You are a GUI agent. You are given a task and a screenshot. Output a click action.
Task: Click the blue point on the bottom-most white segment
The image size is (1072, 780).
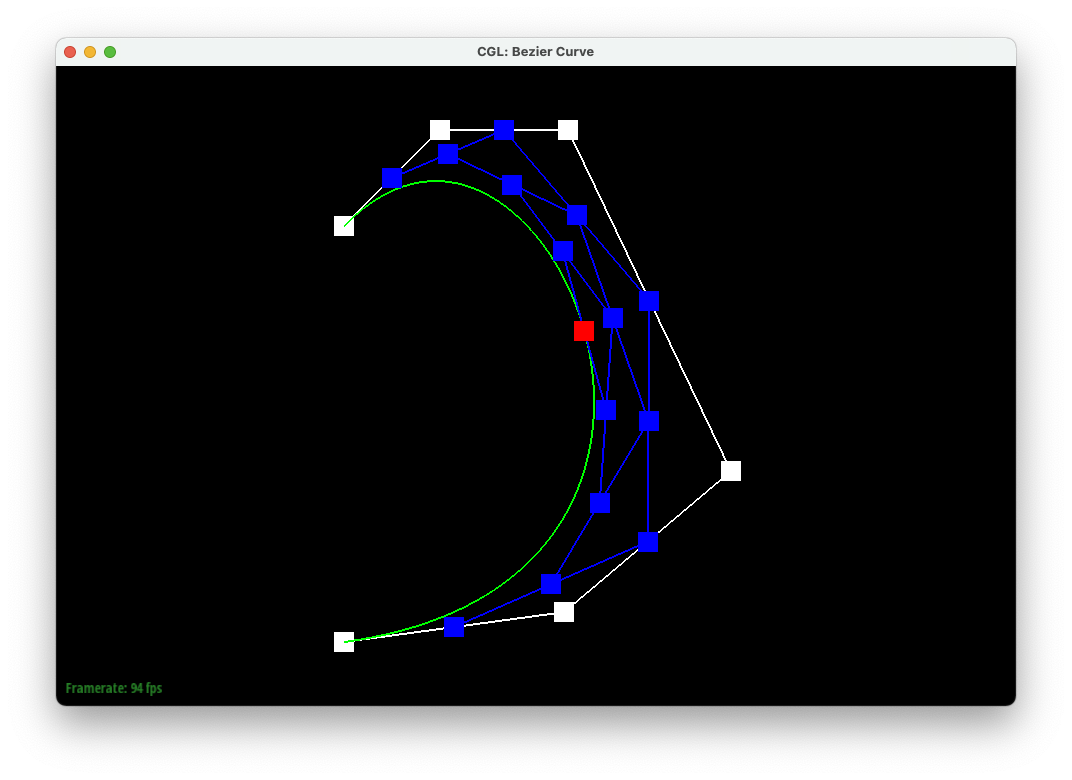click(x=454, y=627)
